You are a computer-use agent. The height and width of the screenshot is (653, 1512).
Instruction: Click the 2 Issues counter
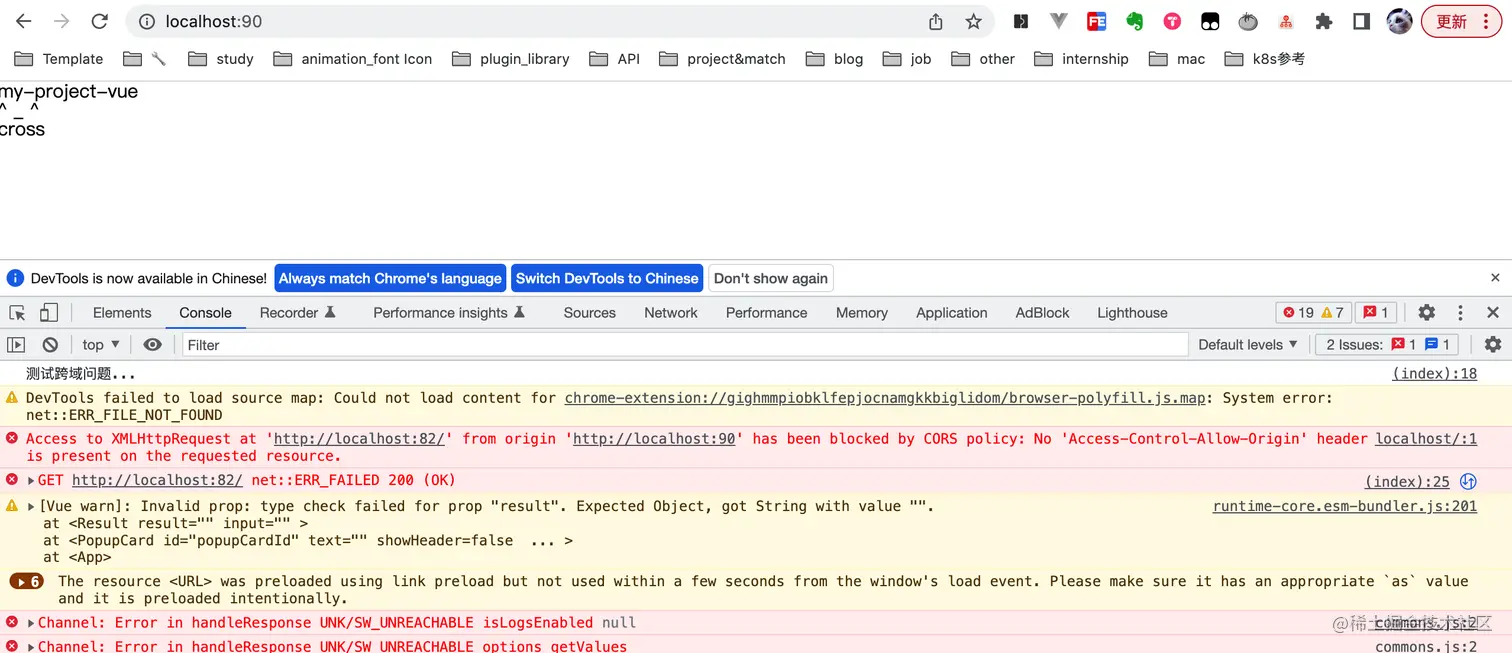[x=1388, y=345]
